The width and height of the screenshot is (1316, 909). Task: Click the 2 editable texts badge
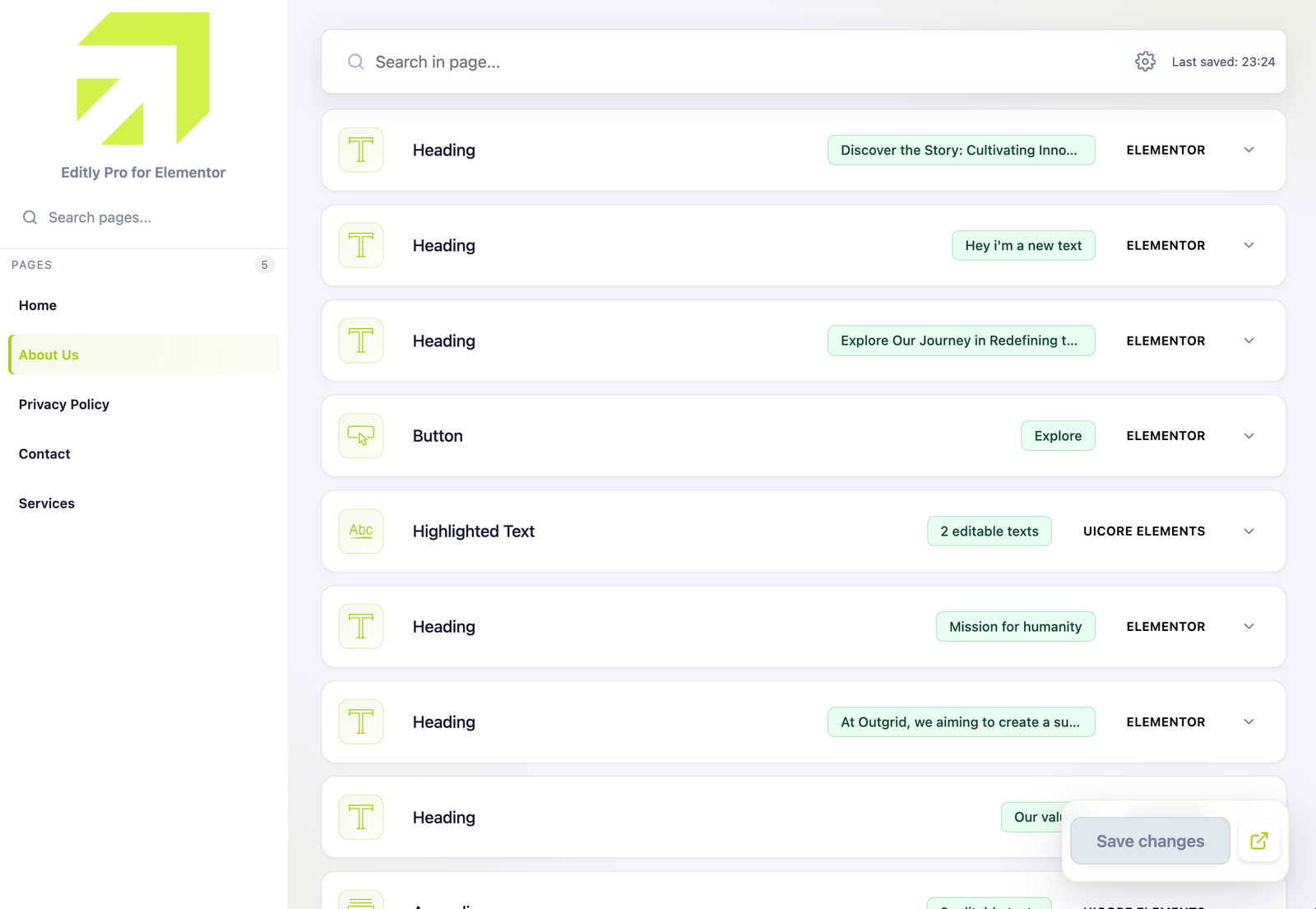tap(989, 531)
